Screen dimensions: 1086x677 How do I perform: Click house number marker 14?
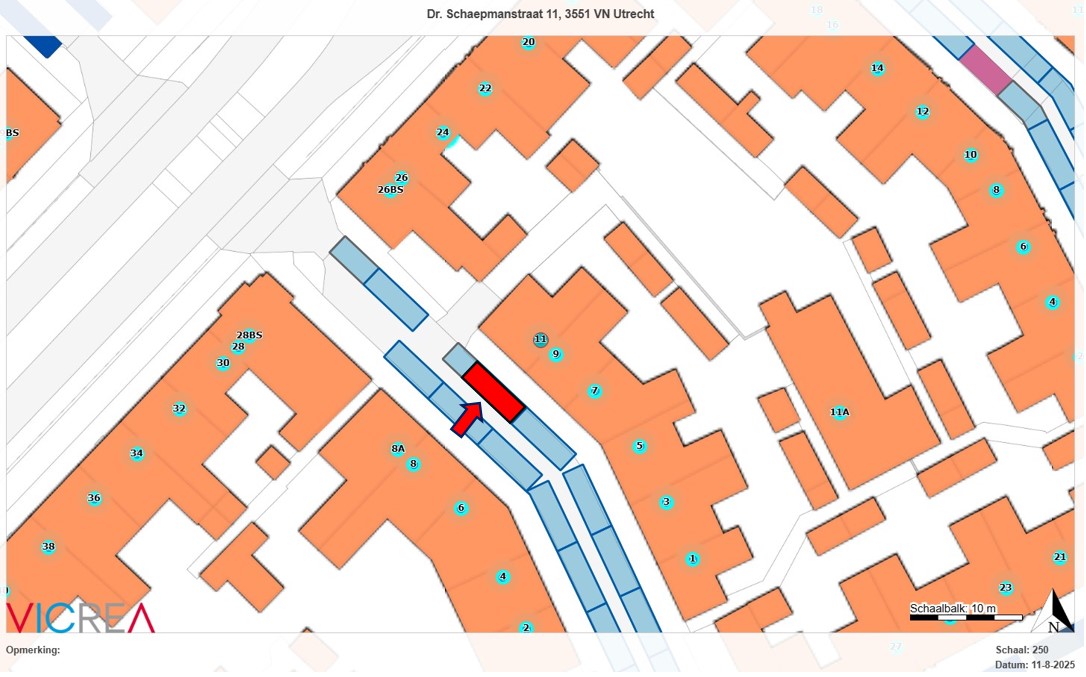click(x=877, y=68)
